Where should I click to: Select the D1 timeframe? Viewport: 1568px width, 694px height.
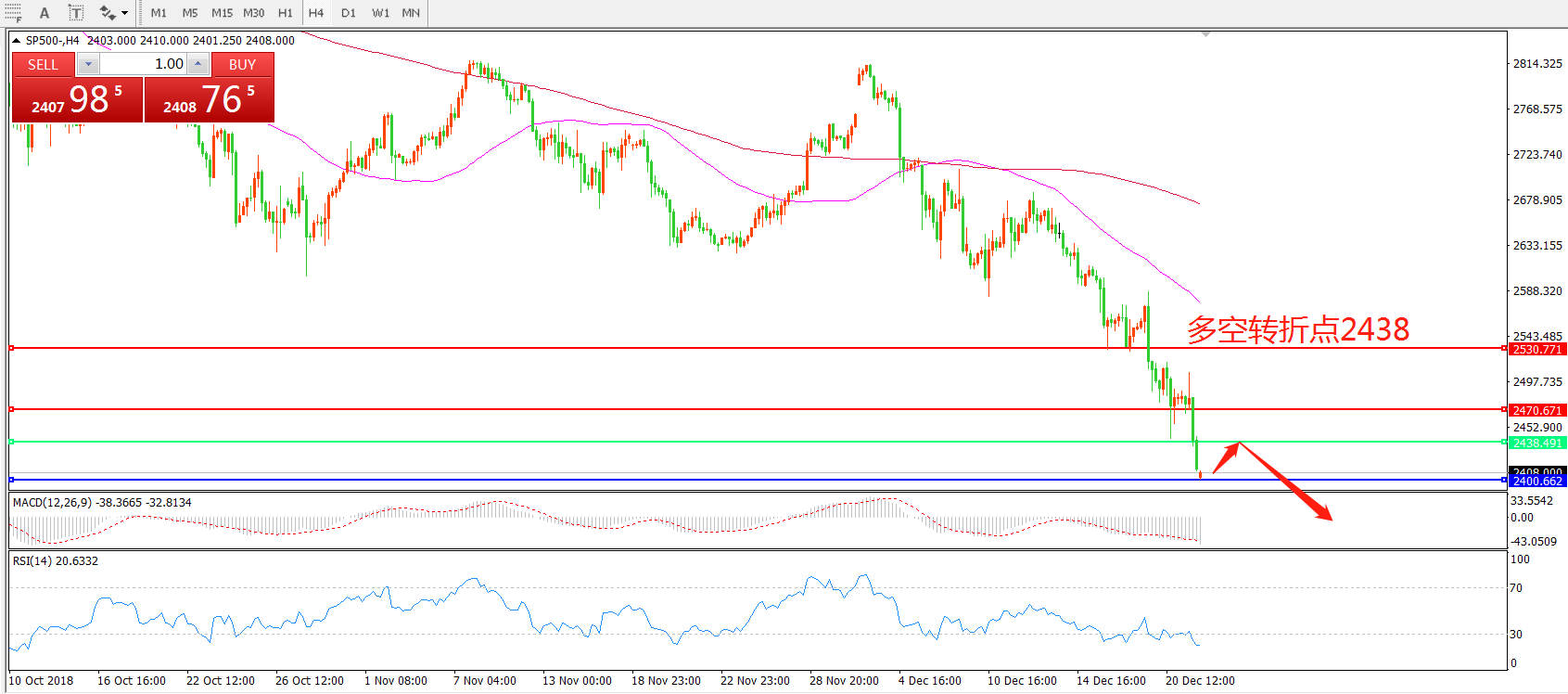[349, 13]
